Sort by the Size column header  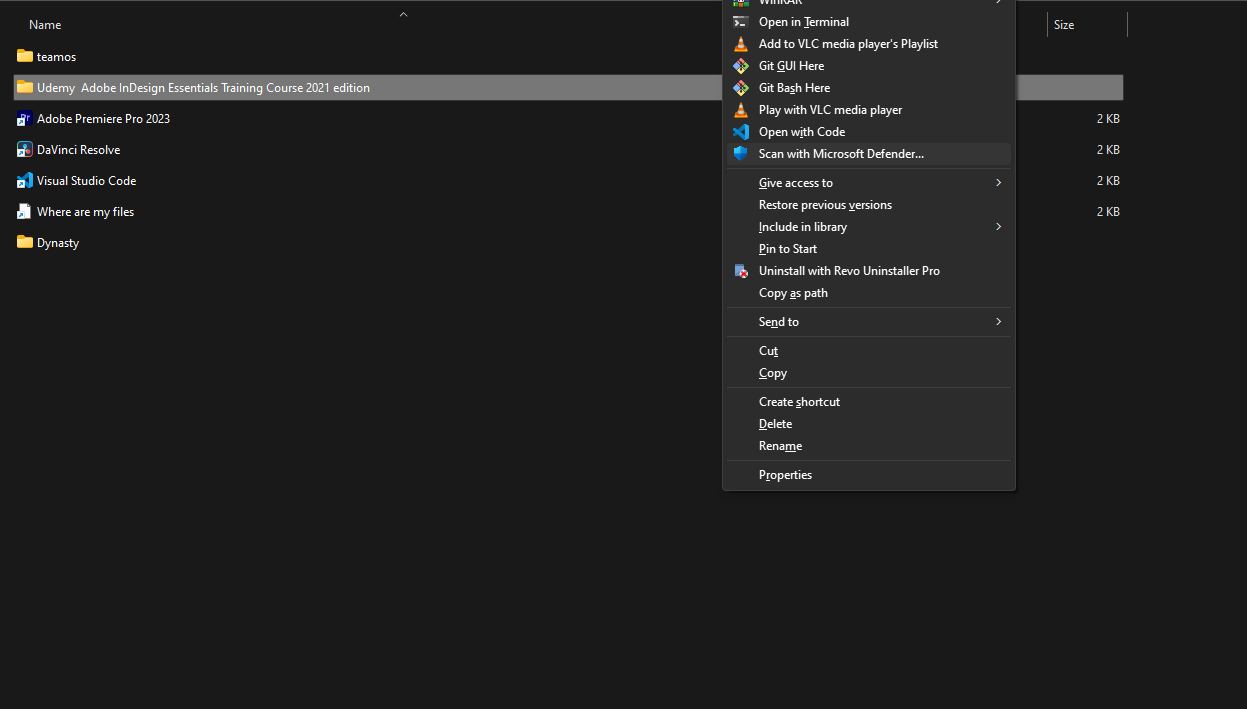pyautogui.click(x=1064, y=25)
